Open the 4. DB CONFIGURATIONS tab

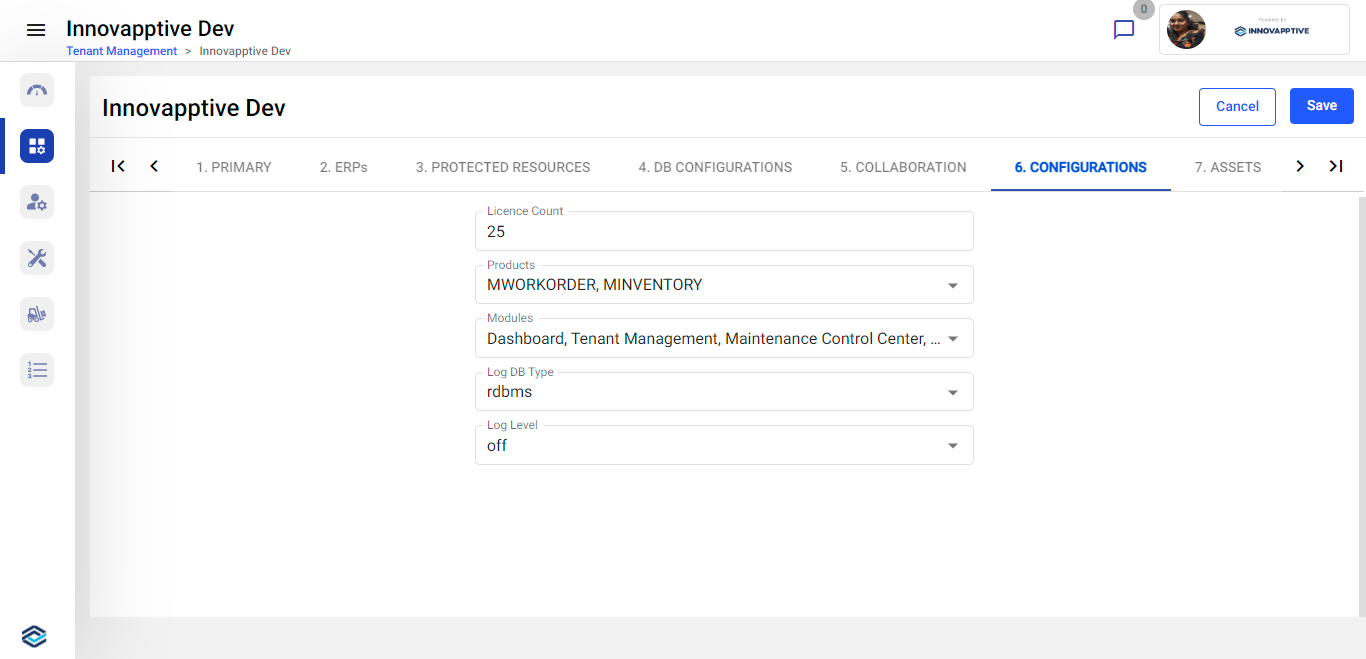coord(715,167)
